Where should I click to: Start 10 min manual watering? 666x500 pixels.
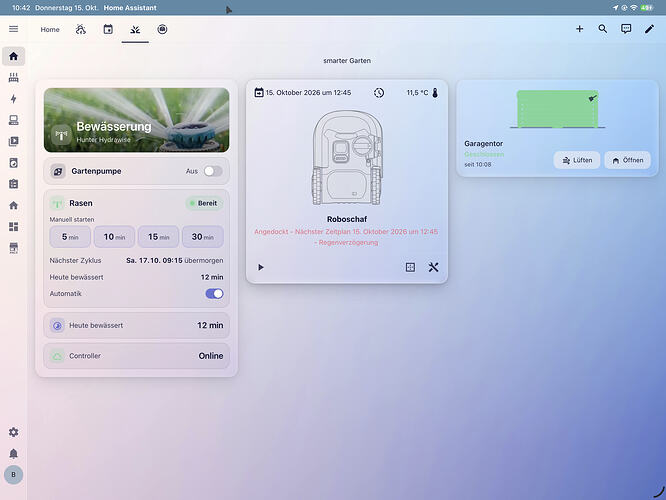(114, 237)
